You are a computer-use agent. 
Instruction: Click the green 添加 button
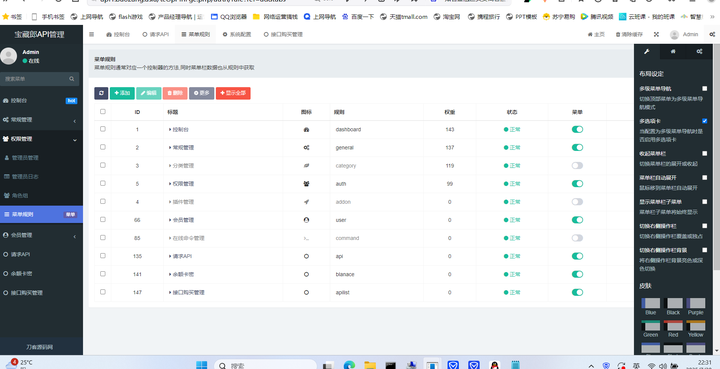(x=122, y=93)
